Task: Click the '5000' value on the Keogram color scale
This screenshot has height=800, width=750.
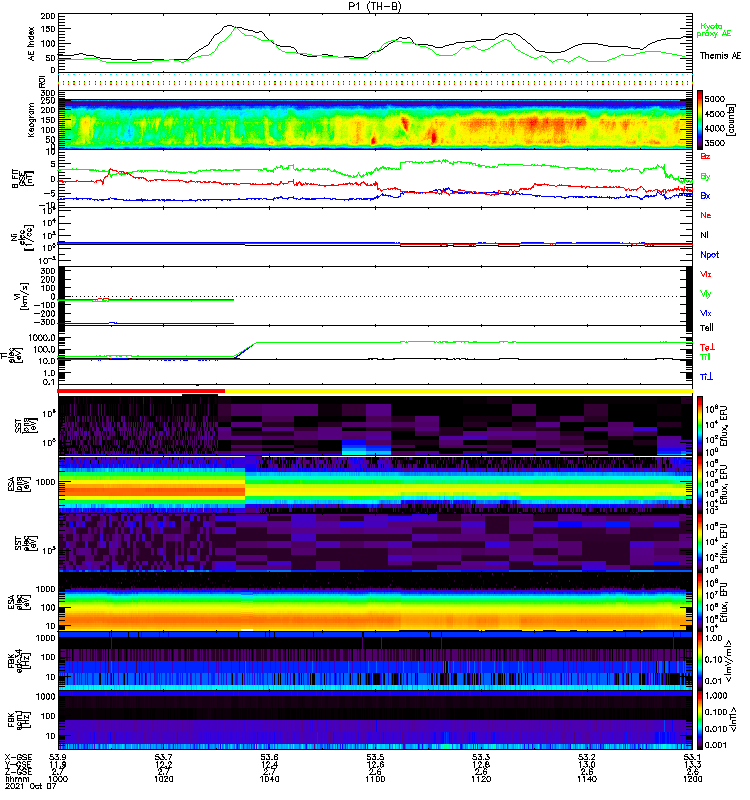Action: tap(714, 99)
